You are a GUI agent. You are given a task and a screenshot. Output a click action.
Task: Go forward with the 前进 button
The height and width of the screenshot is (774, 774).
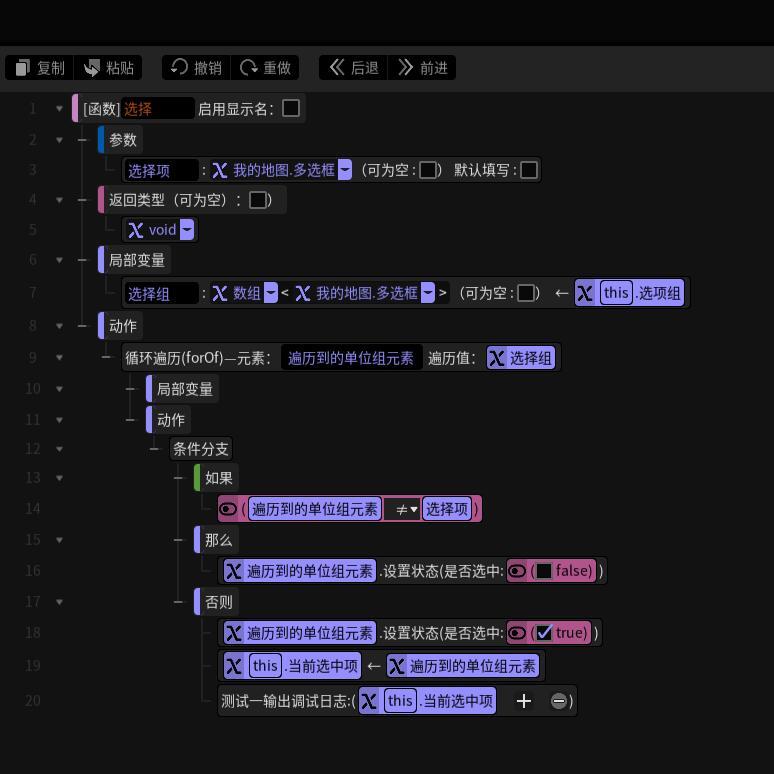[x=422, y=68]
